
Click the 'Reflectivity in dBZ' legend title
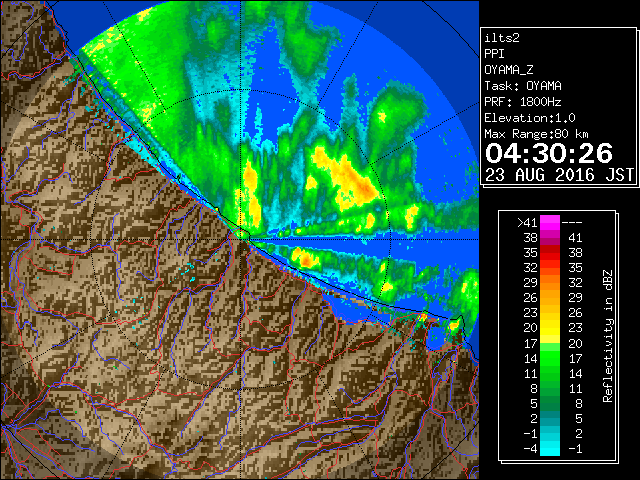pyautogui.click(x=608, y=336)
